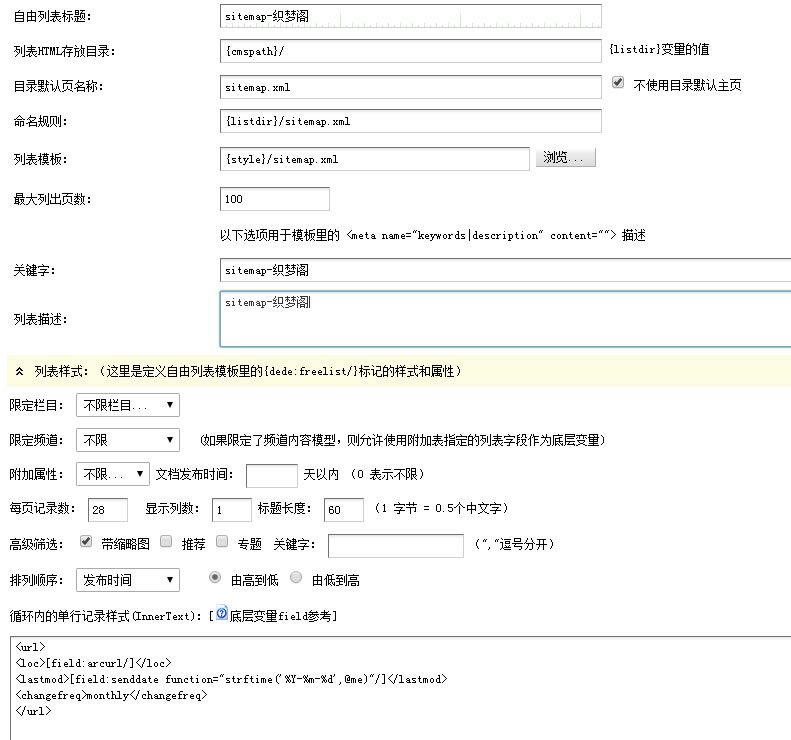Viewport: 791px width, 740px height.
Task: Open the 限定栏目 dropdown
Action: 128,405
